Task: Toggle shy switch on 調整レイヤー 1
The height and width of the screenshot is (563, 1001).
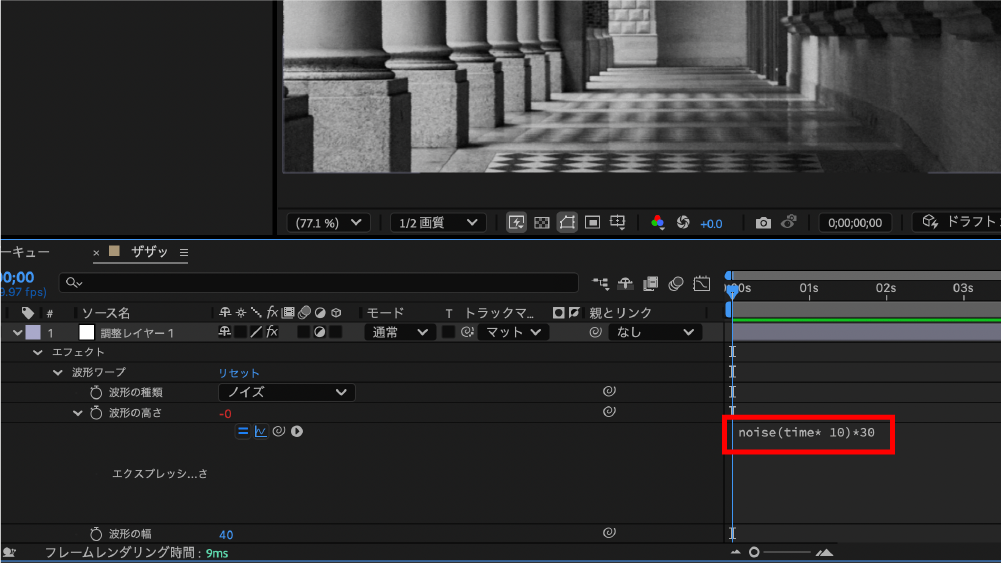Action: (225, 332)
